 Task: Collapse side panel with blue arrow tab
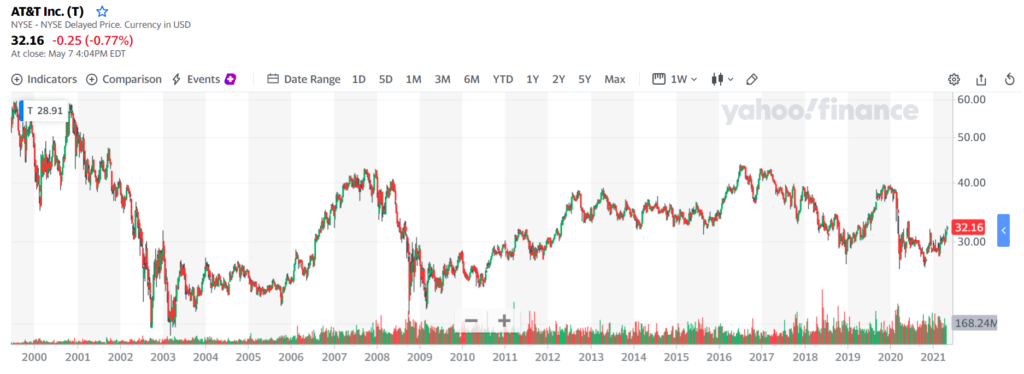click(1004, 230)
